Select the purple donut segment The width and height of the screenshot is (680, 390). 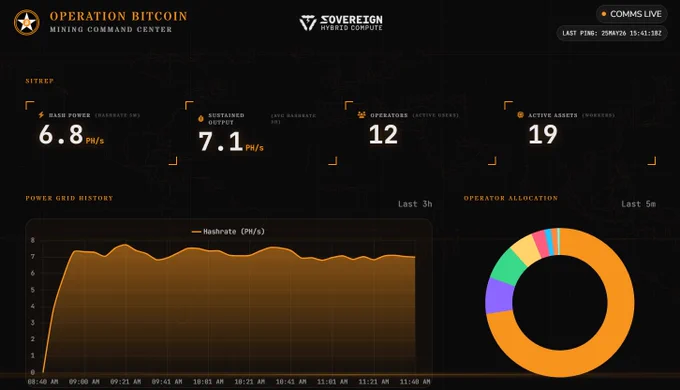(499, 296)
